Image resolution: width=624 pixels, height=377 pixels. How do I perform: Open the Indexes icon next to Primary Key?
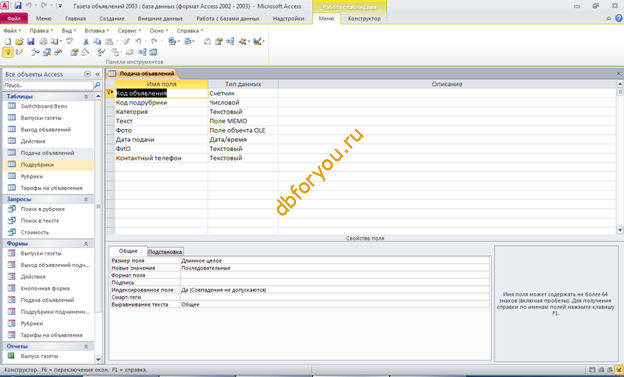coord(19,52)
